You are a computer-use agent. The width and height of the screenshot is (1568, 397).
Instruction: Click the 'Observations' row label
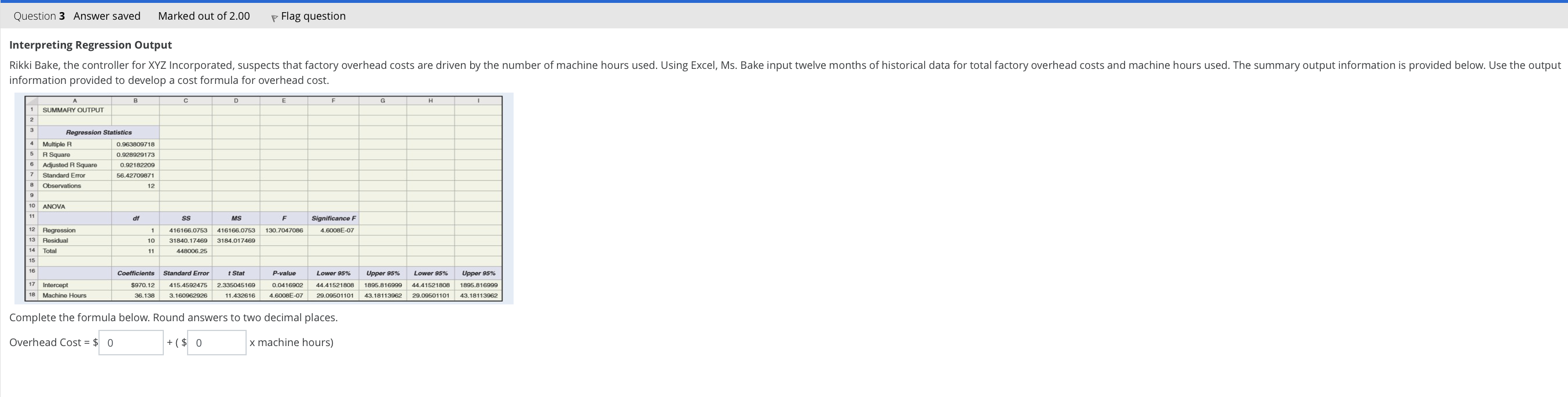pyautogui.click(x=61, y=185)
